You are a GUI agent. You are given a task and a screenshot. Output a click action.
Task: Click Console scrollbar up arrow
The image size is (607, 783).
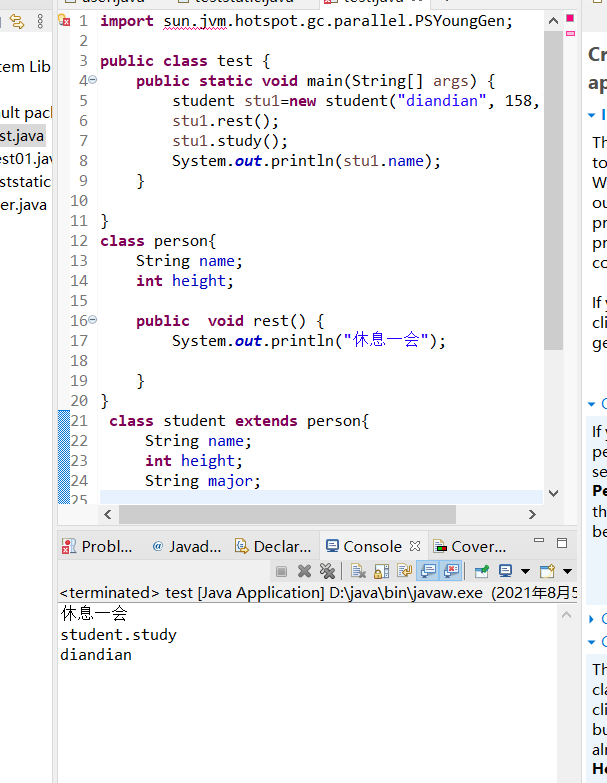pyautogui.click(x=566, y=615)
